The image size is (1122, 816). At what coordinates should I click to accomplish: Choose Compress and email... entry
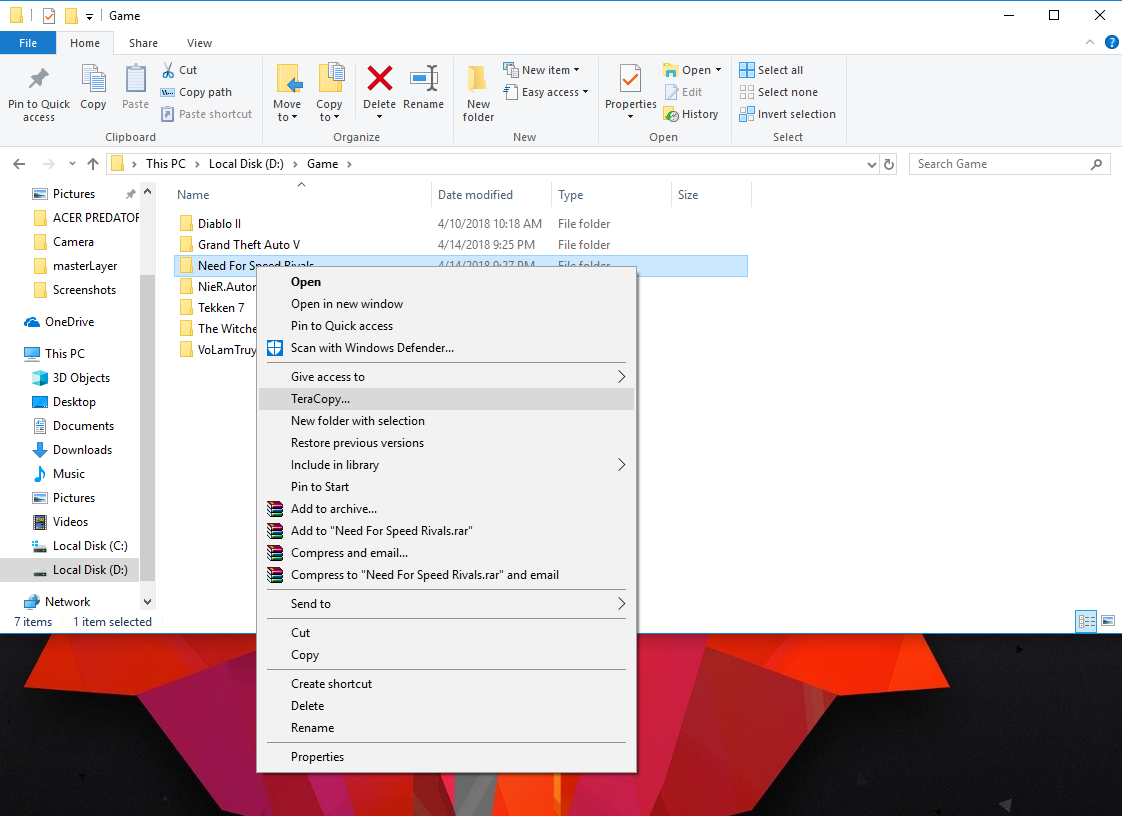point(447,553)
